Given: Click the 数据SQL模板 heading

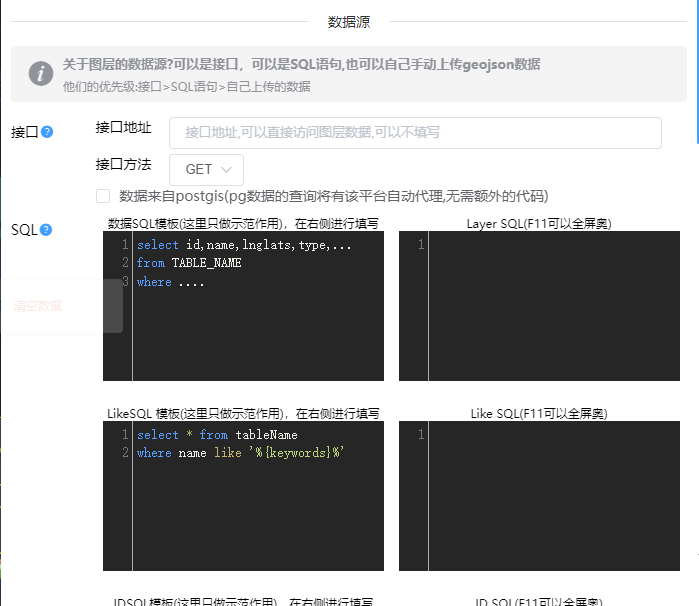Looking at the screenshot, I should point(243,223).
